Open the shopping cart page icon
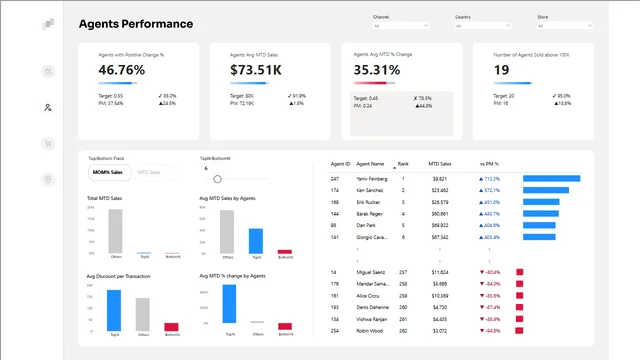640x360 pixels. [x=48, y=143]
